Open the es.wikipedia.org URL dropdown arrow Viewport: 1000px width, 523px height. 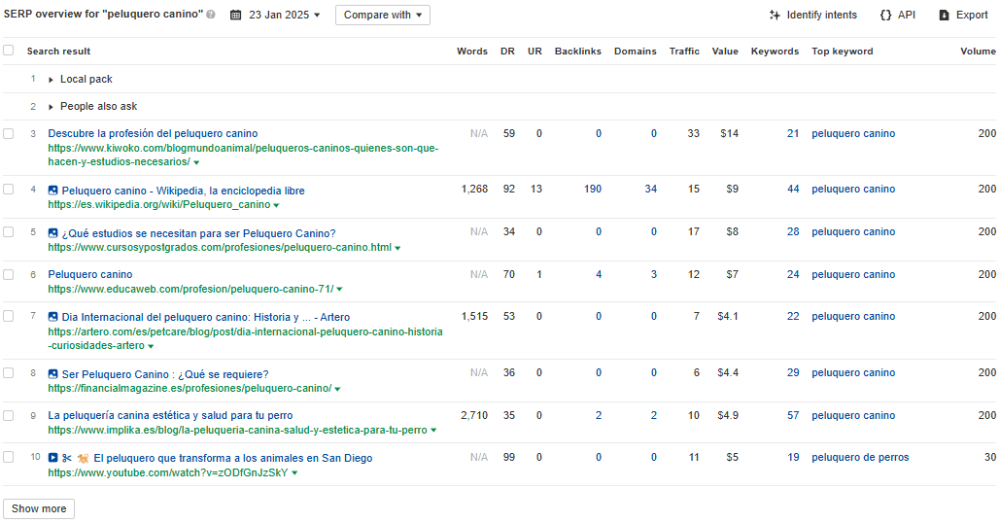point(276,205)
